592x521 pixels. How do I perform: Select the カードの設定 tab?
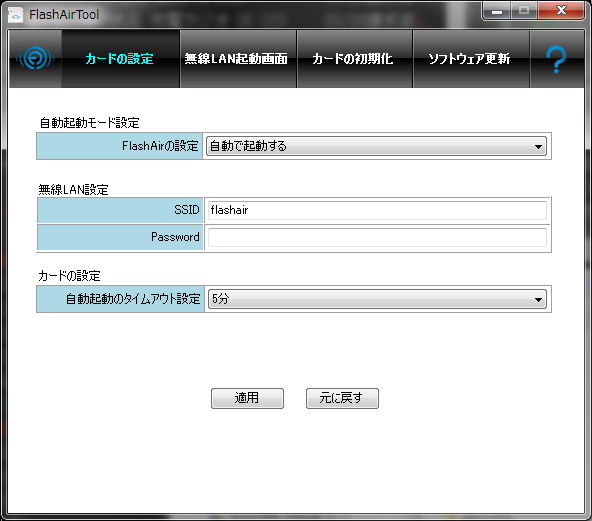coord(120,59)
